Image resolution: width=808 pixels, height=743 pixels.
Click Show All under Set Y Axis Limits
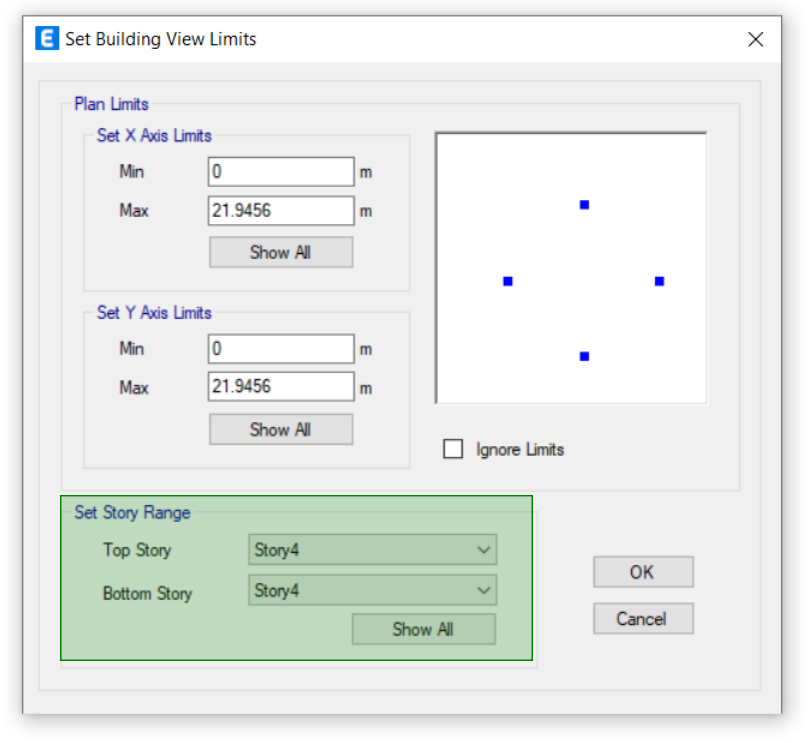pyautogui.click(x=280, y=429)
